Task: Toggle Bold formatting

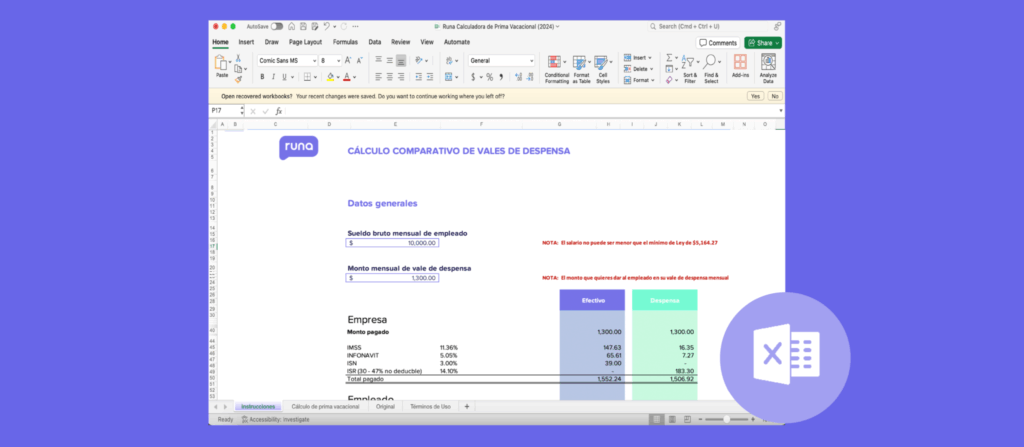Action: point(263,77)
